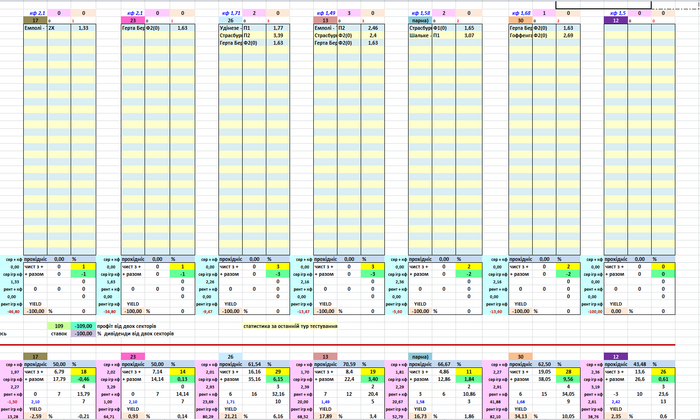The width and height of the screenshot is (700, 420).
Task: Click the value '16,16' cell
Action: 254,371
